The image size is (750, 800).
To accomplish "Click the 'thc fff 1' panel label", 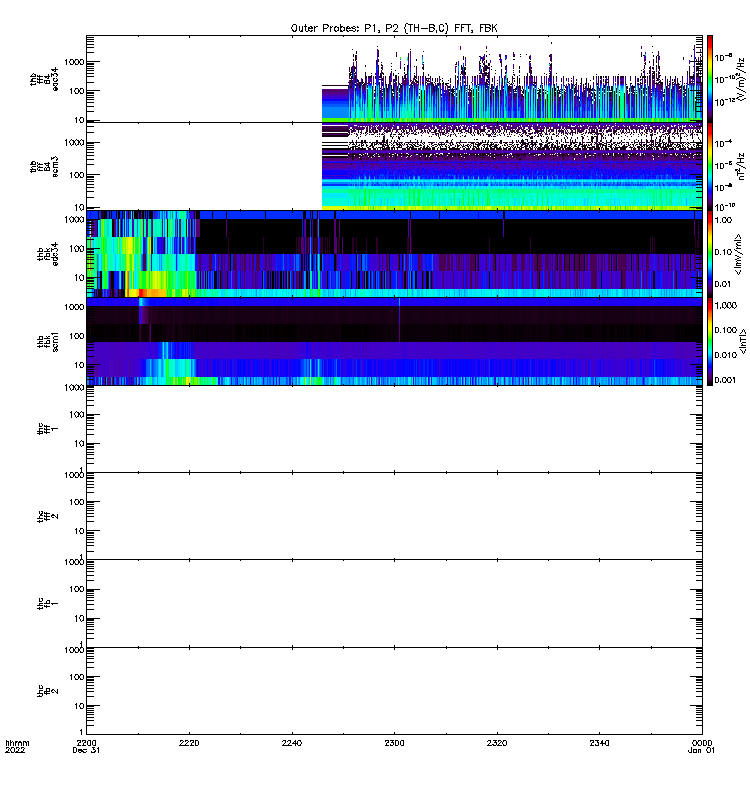I will pos(48,429).
